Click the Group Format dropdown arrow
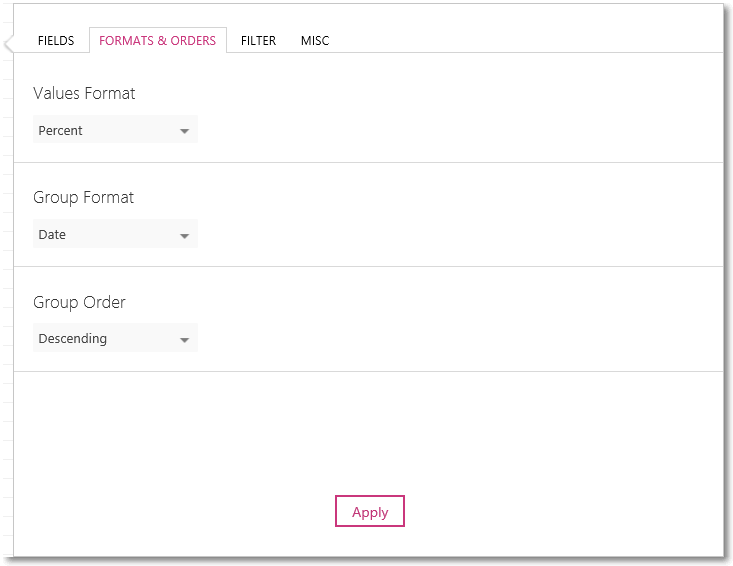733x566 pixels. click(184, 236)
